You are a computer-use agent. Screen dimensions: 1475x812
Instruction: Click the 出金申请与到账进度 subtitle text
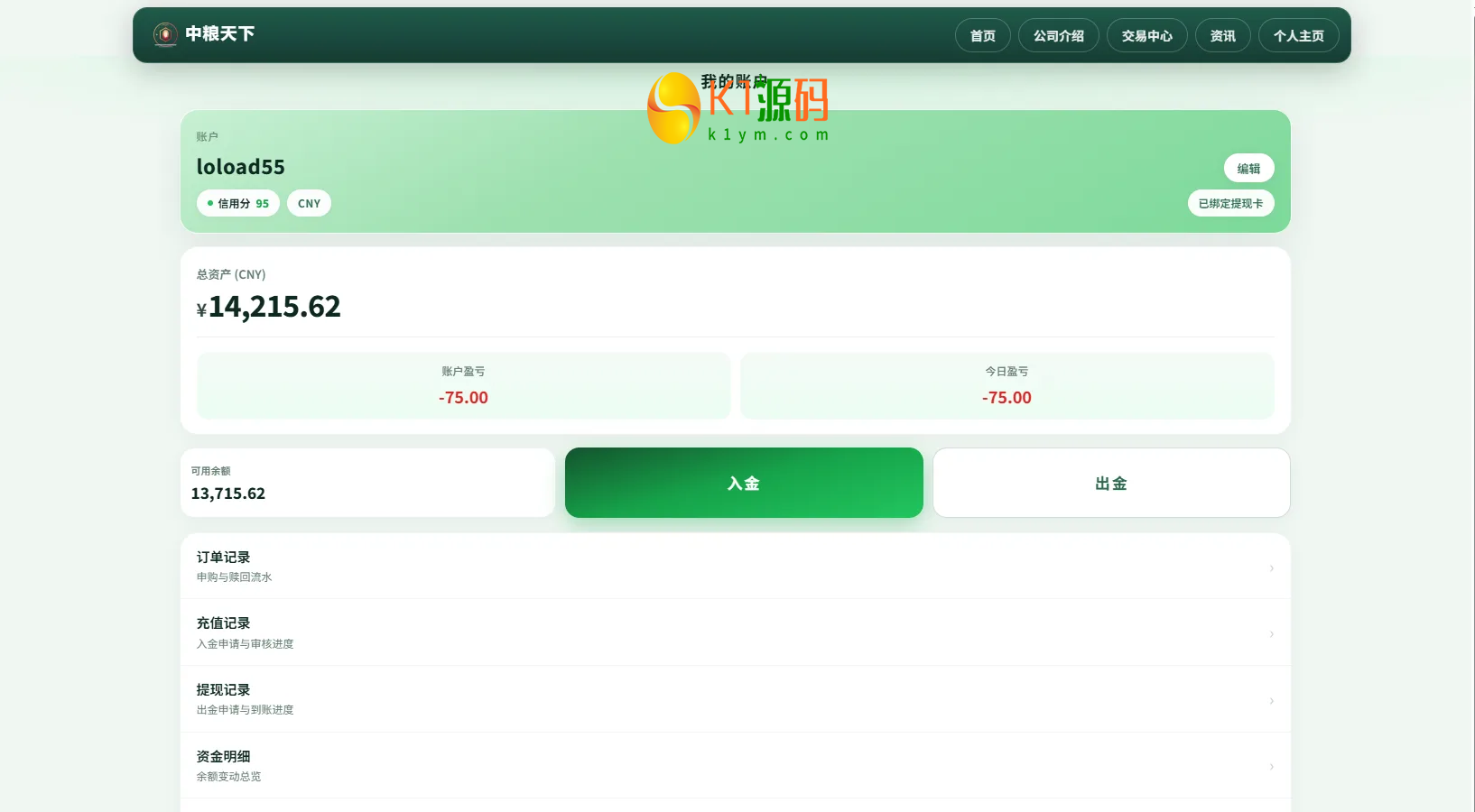245,710
